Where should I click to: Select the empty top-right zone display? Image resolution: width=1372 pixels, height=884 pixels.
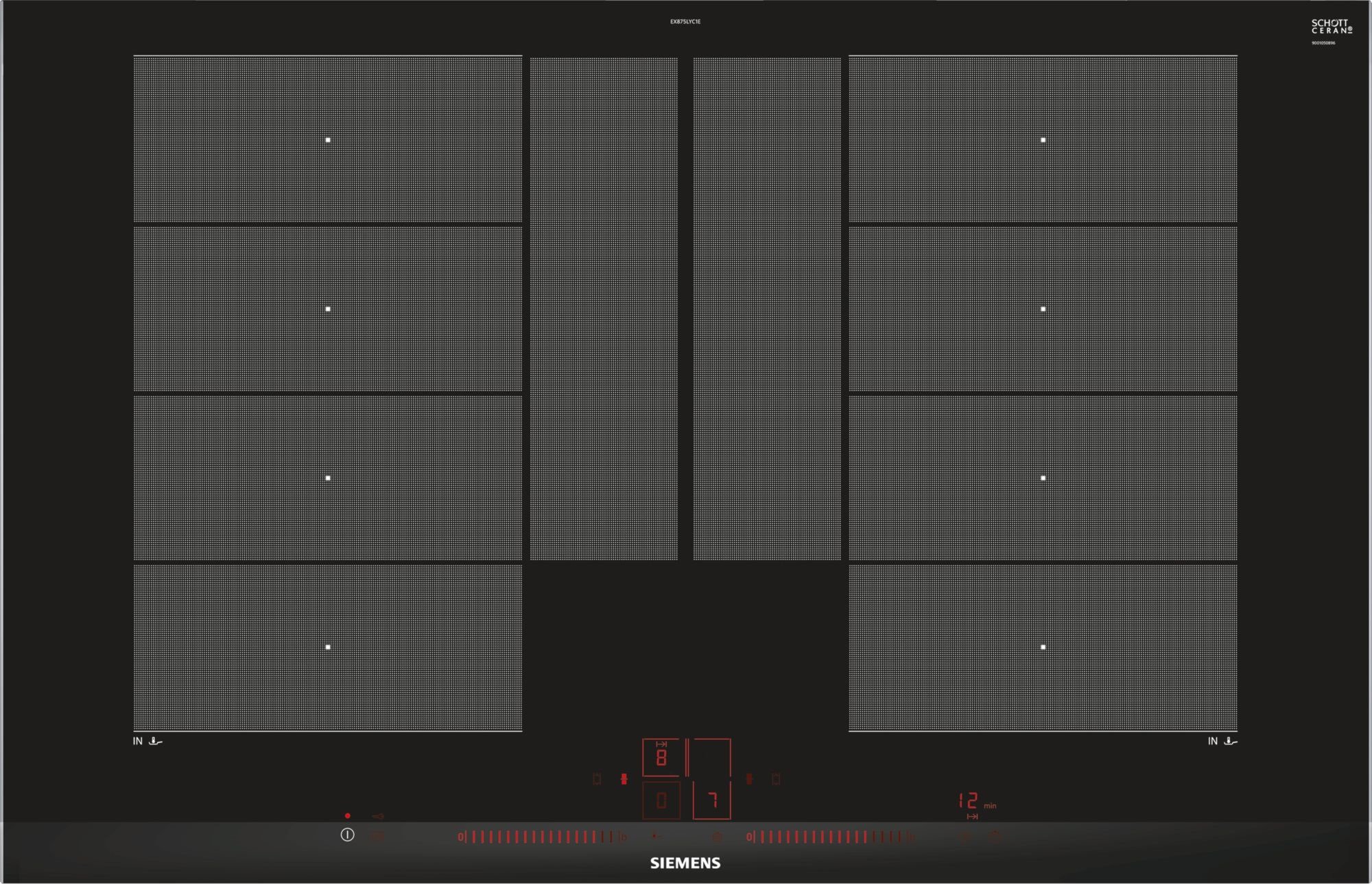[712, 758]
